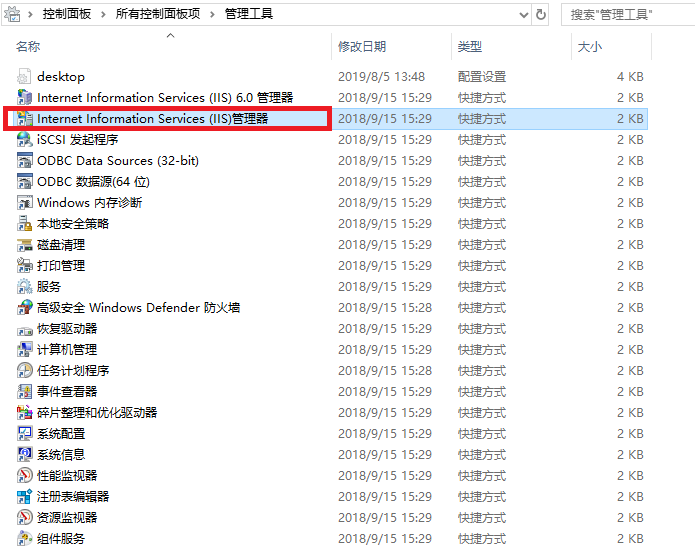
Task: Click the 组件服务 icon
Action: (x=24, y=538)
